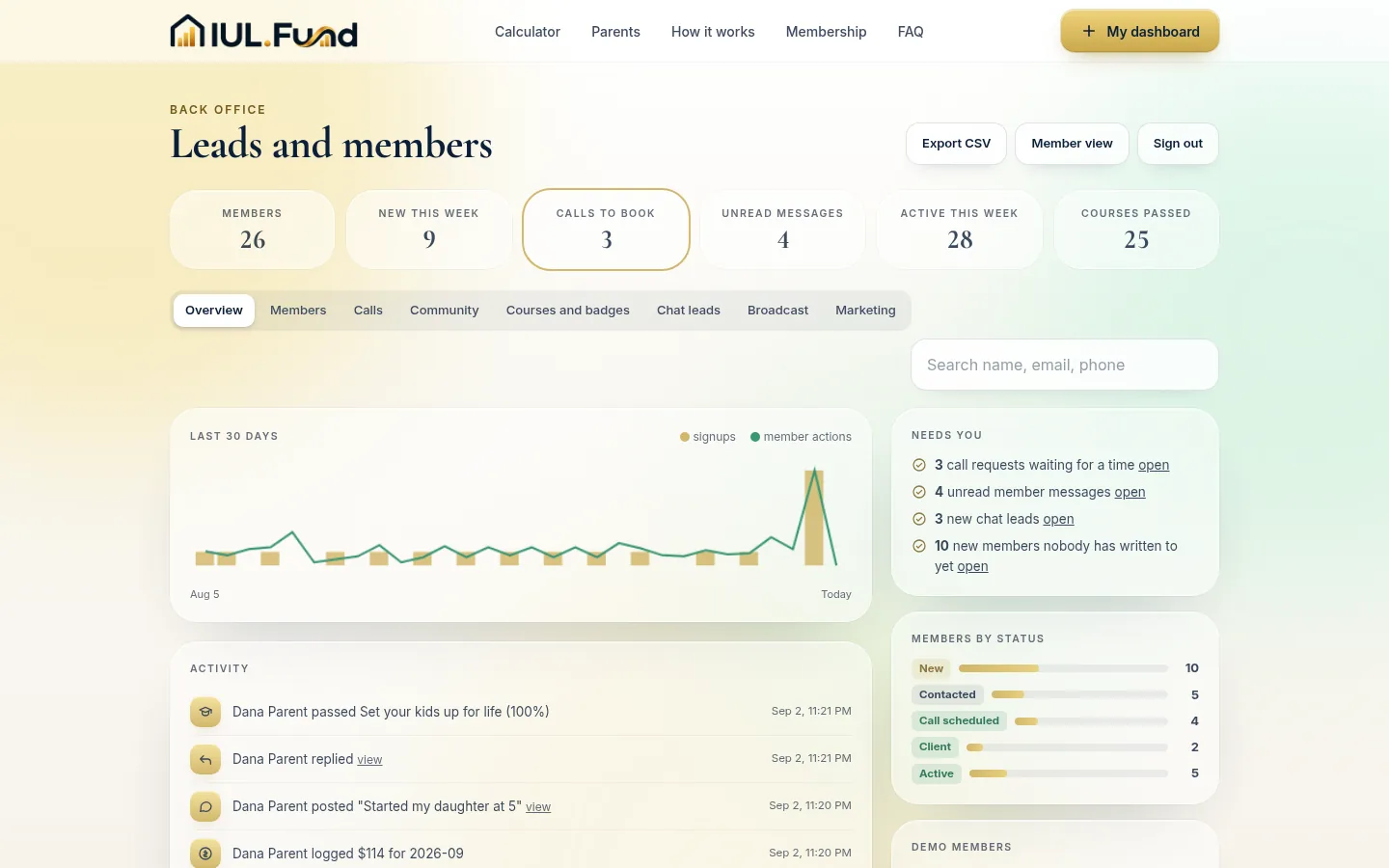Open new members nobody has written to link

(x=972, y=566)
